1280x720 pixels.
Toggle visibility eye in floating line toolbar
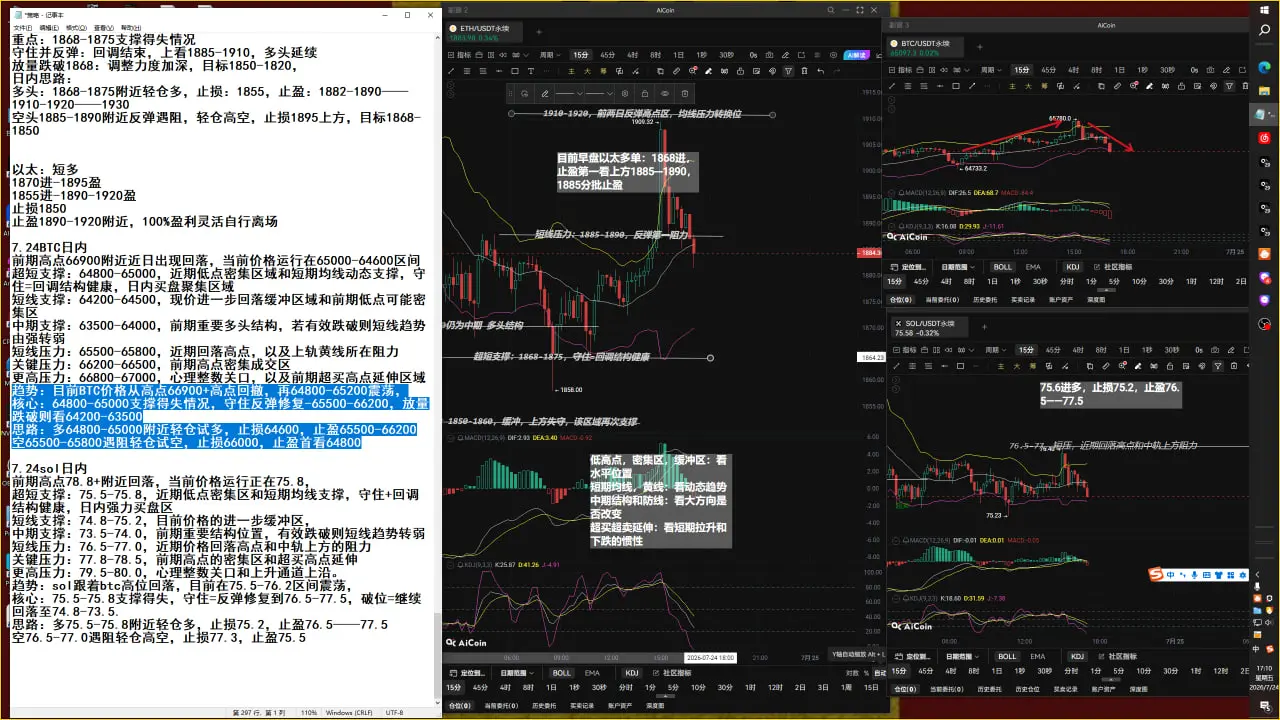pos(665,93)
